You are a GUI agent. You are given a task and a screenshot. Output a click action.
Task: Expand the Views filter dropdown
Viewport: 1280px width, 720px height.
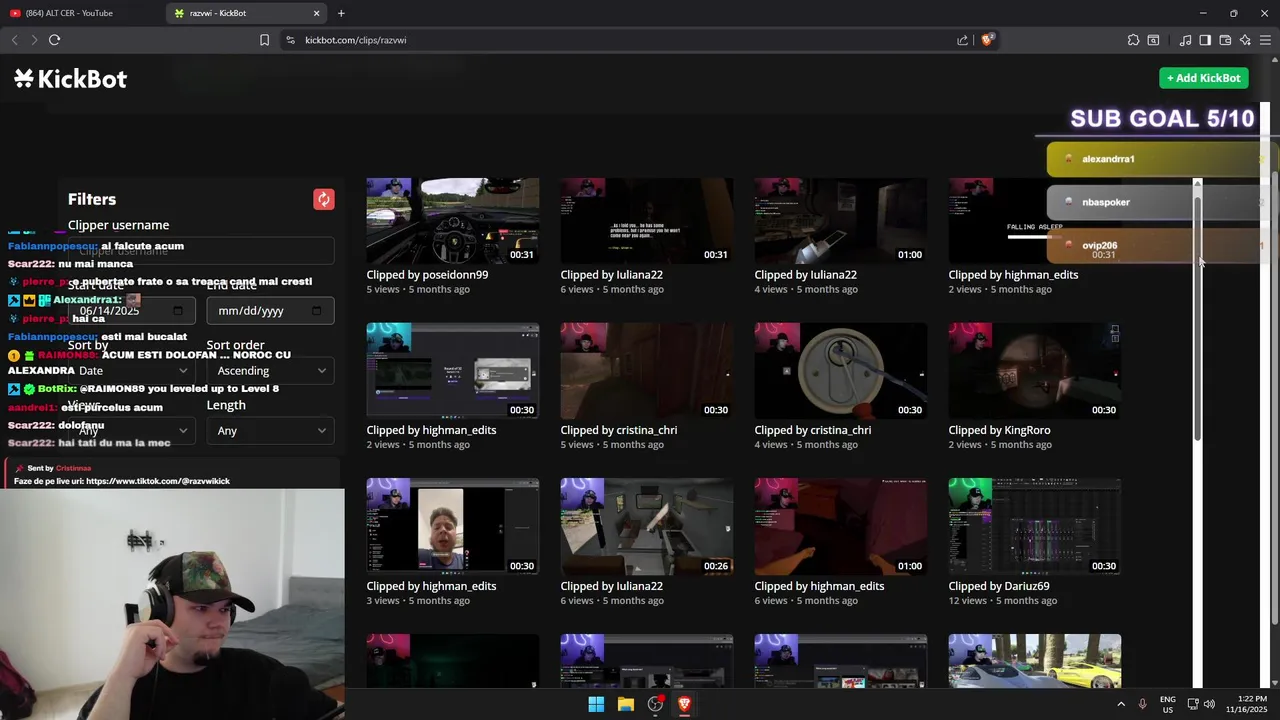[x=132, y=431]
